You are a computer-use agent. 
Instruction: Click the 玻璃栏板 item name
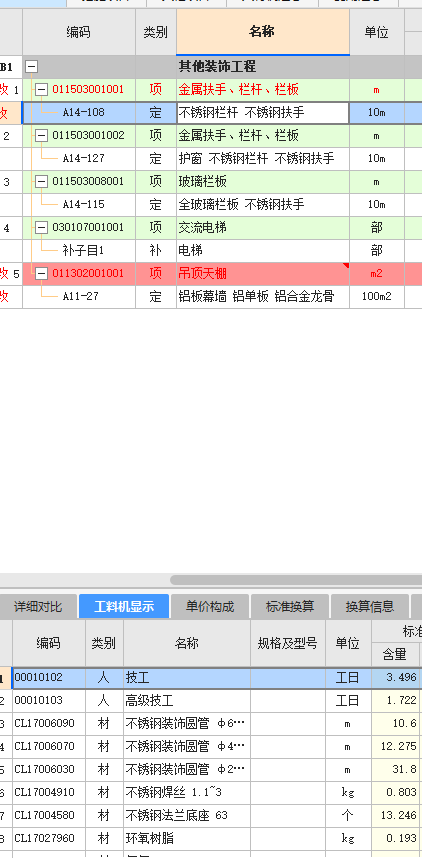pos(202,181)
